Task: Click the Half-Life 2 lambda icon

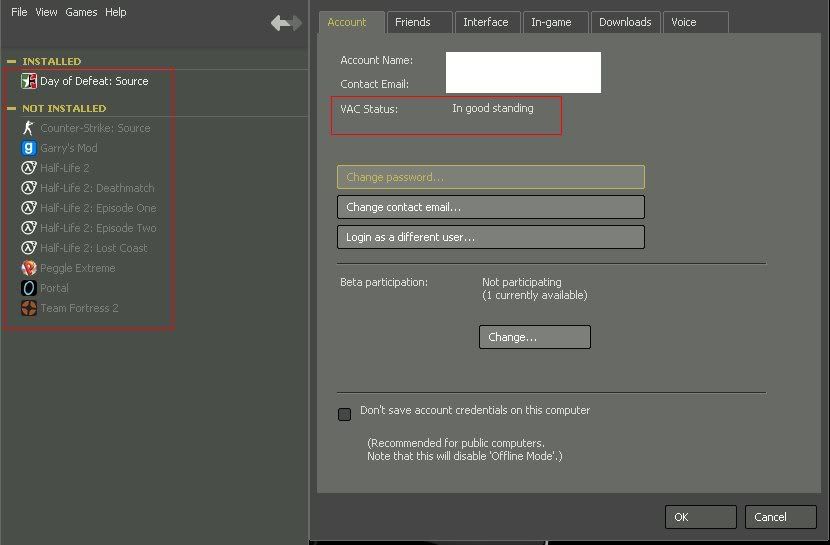Action: [29, 168]
